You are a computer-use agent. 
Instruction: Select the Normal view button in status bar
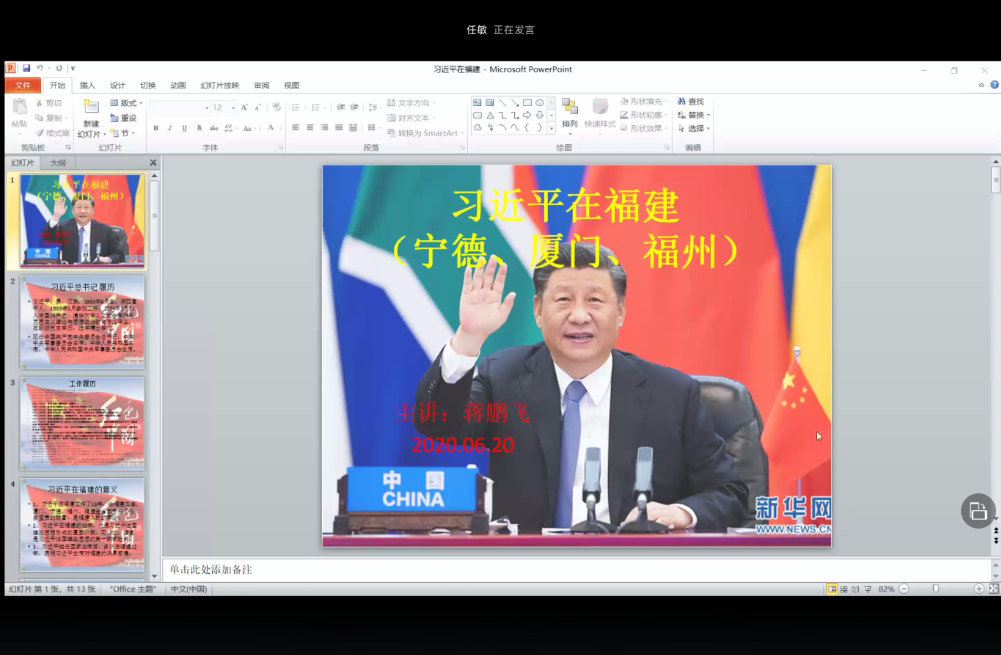832,589
